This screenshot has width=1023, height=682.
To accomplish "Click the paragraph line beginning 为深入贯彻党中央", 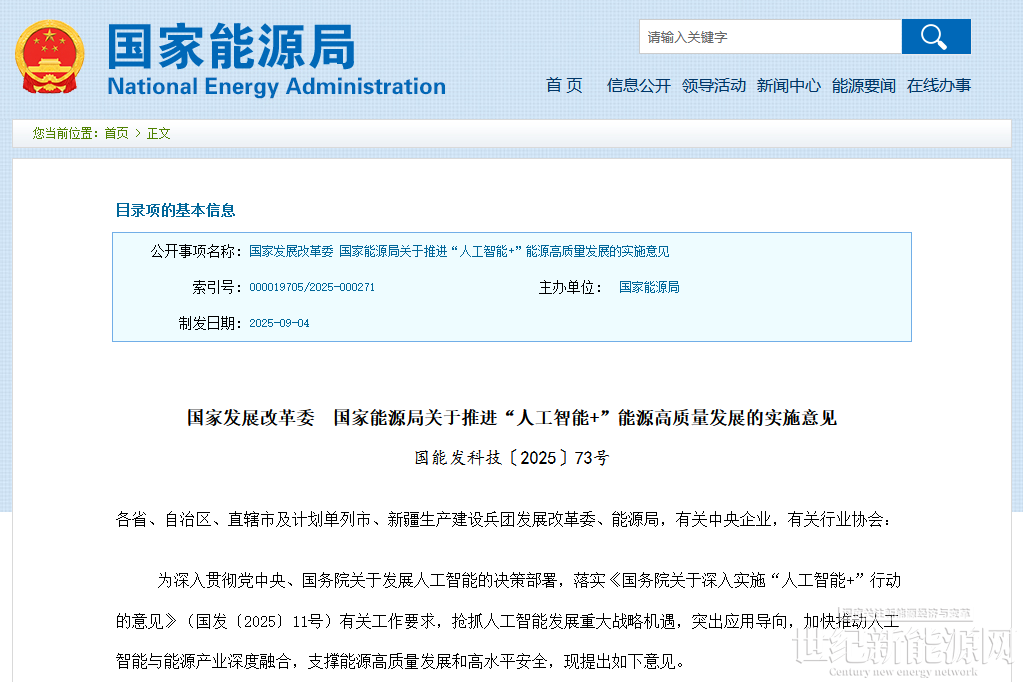I will (529, 580).
